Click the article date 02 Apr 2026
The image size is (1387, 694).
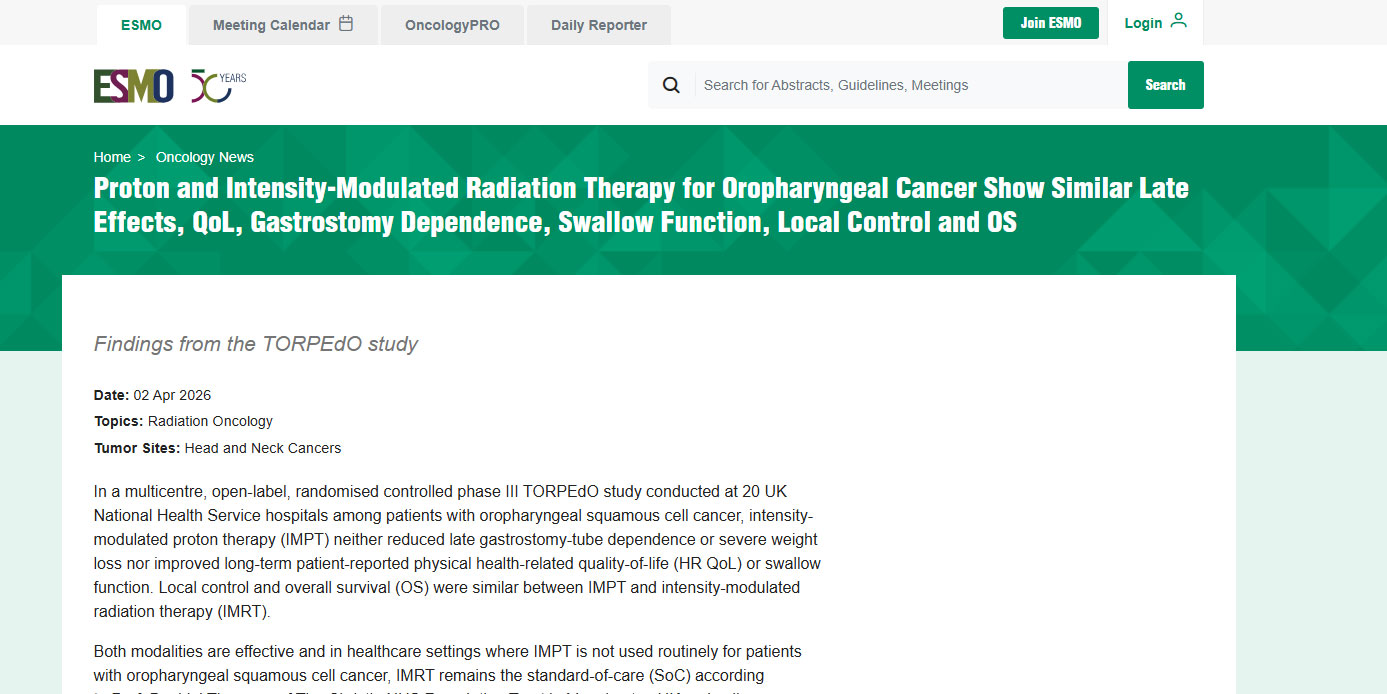coord(172,395)
